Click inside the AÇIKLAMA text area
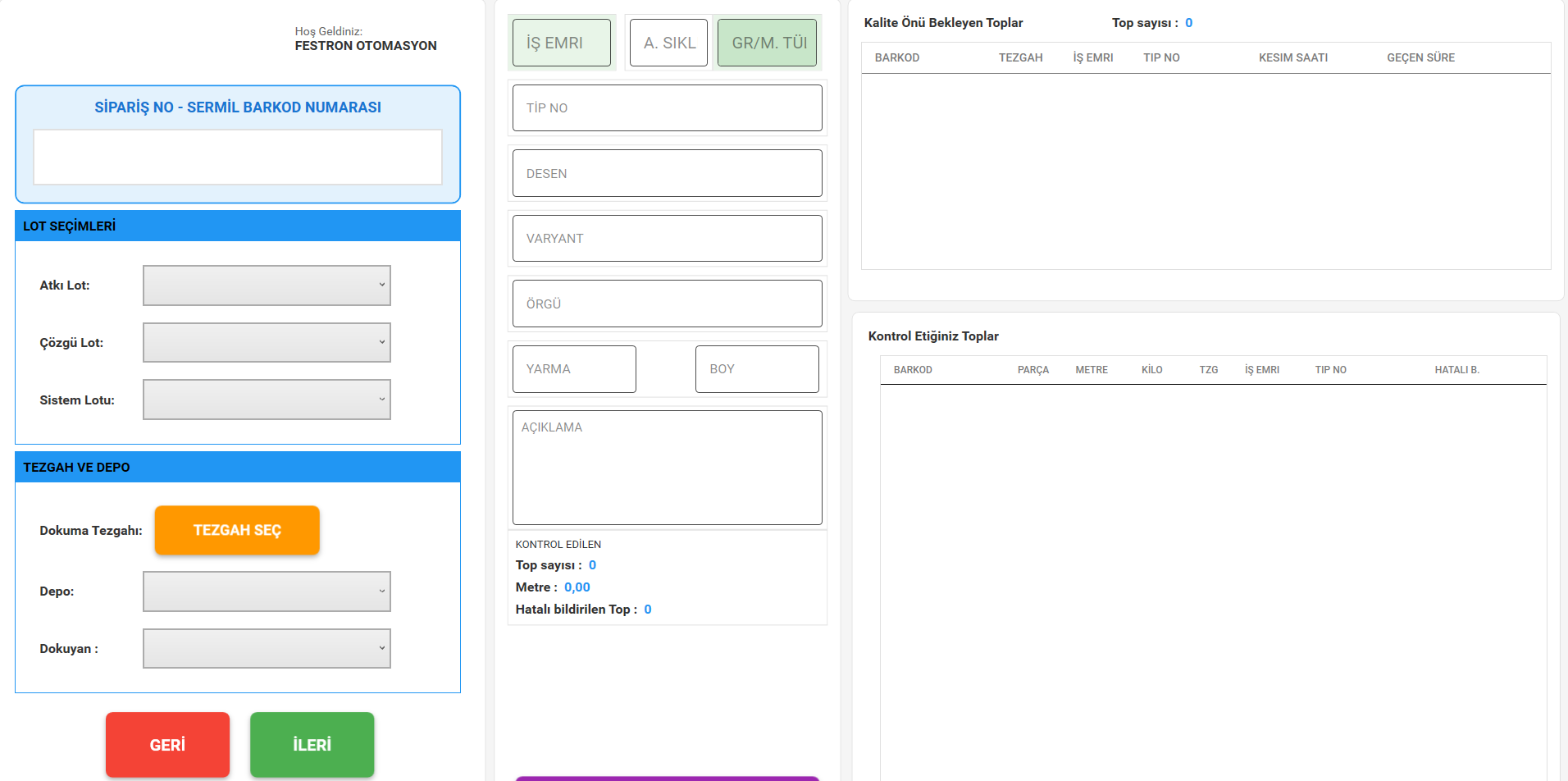This screenshot has width=1568, height=781. point(667,468)
